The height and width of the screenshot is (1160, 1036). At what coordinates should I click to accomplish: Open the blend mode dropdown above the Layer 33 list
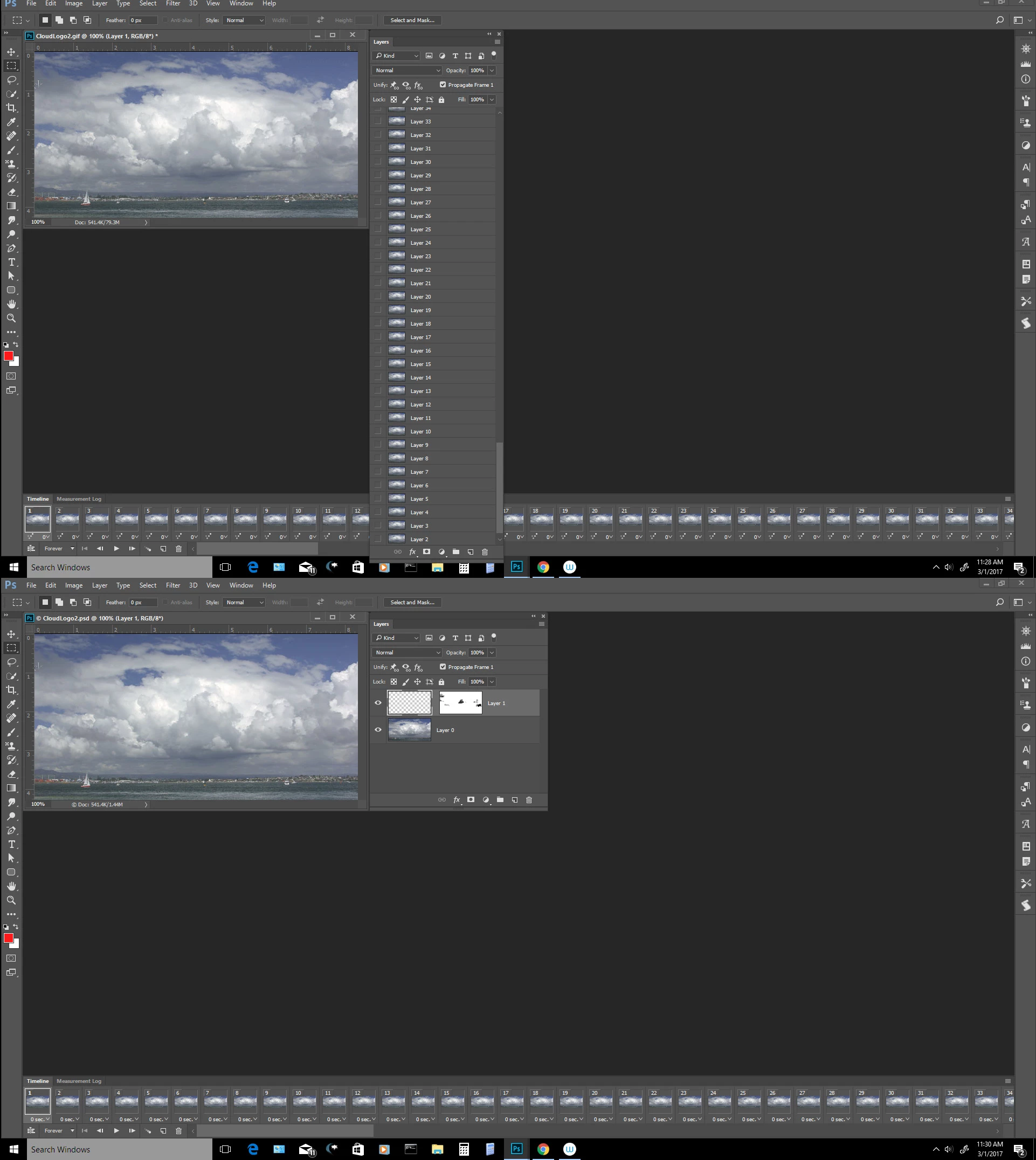coord(406,71)
